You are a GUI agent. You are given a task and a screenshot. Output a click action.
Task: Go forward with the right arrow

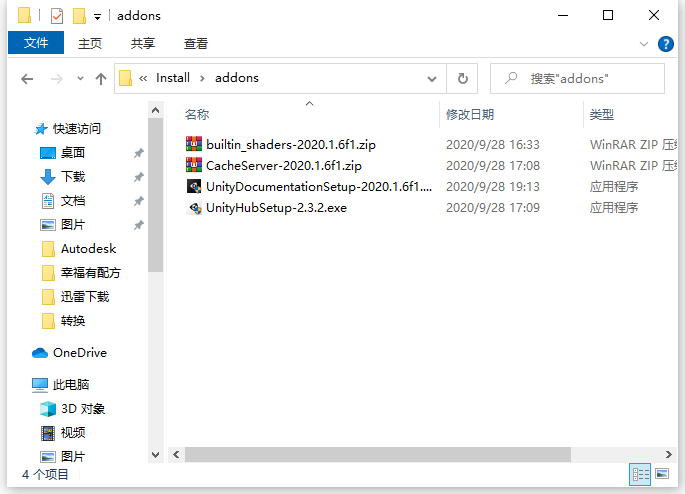click(56, 79)
